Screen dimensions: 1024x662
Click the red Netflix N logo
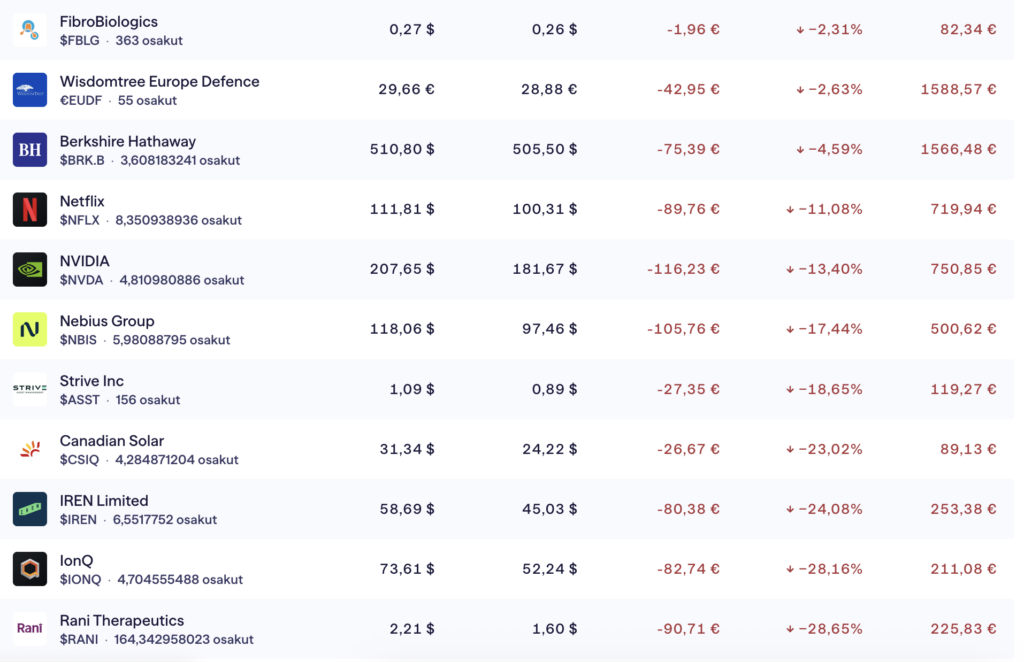(x=30, y=210)
